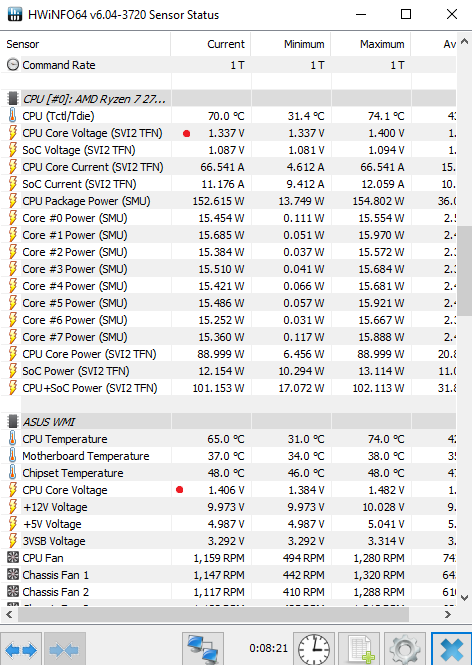Click the 66.541 A current CPU Core Current value
This screenshot has width=472, height=665.
coord(222,167)
